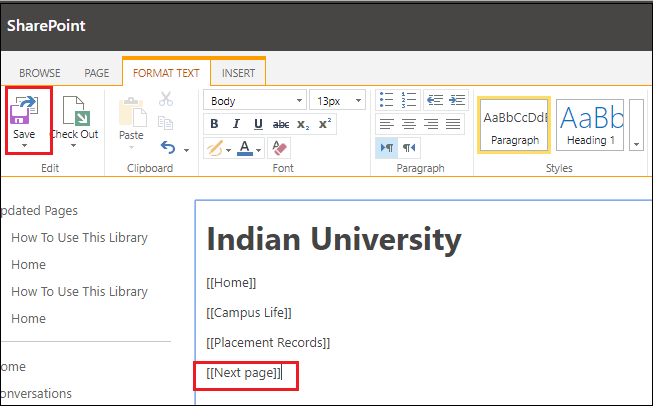Click the Undo arrow icon
The width and height of the screenshot is (653, 406).
coord(168,147)
